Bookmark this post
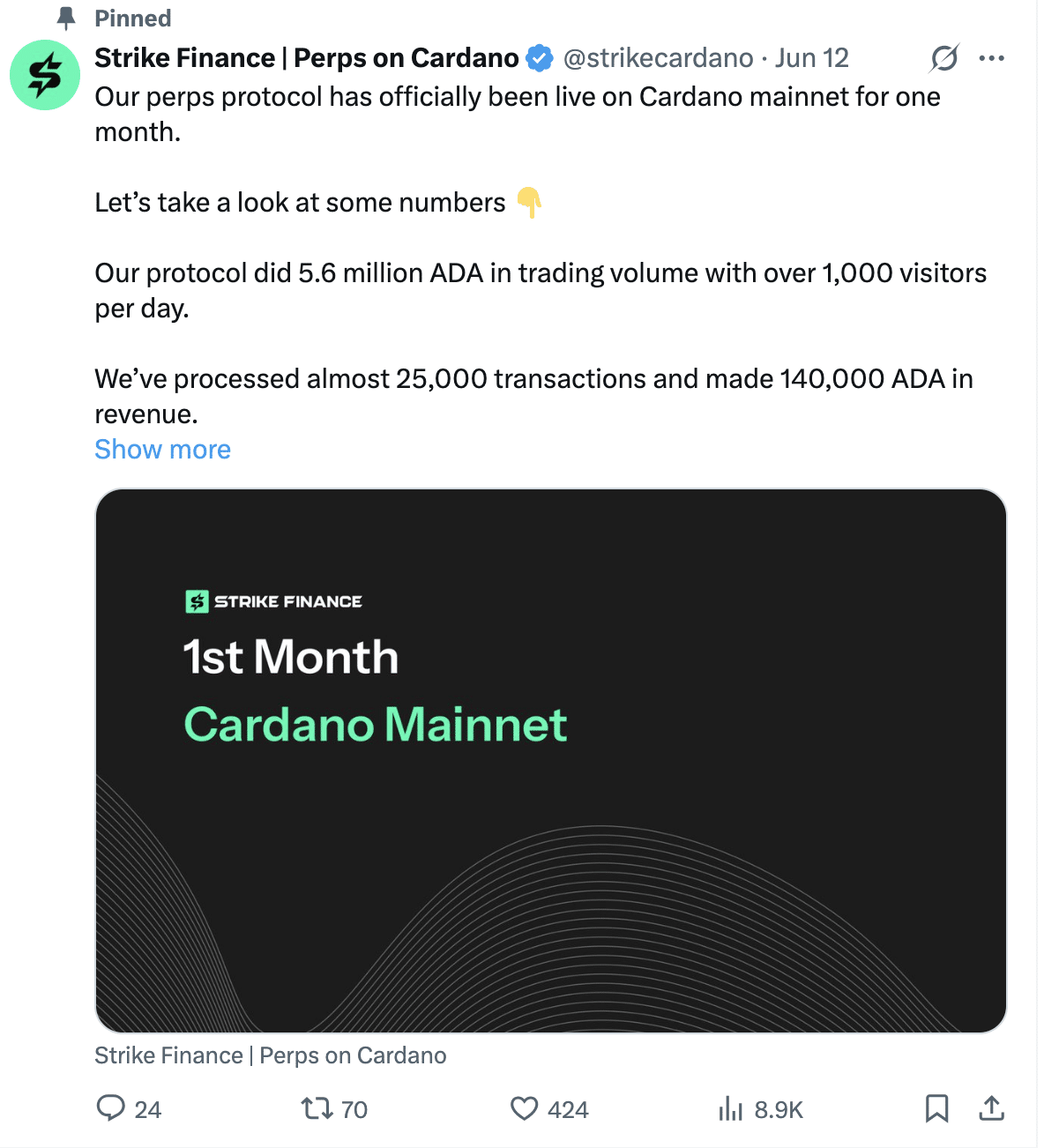 pyautogui.click(x=936, y=1108)
